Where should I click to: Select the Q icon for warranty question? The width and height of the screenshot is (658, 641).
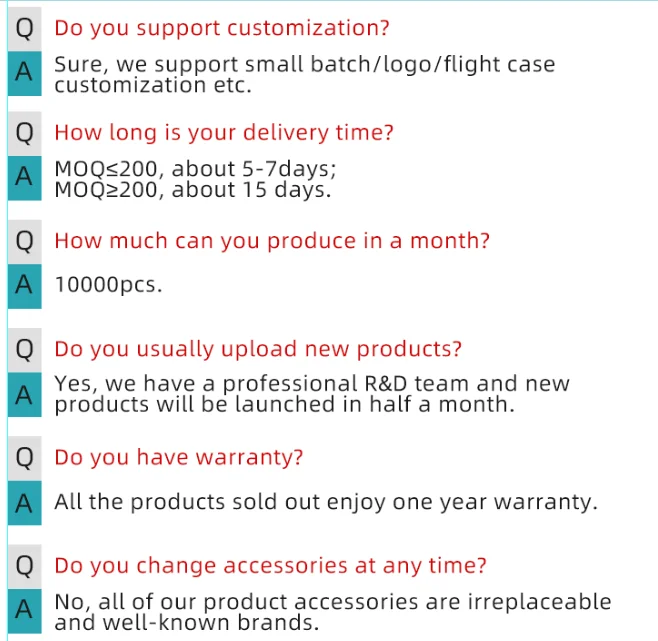tap(25, 458)
